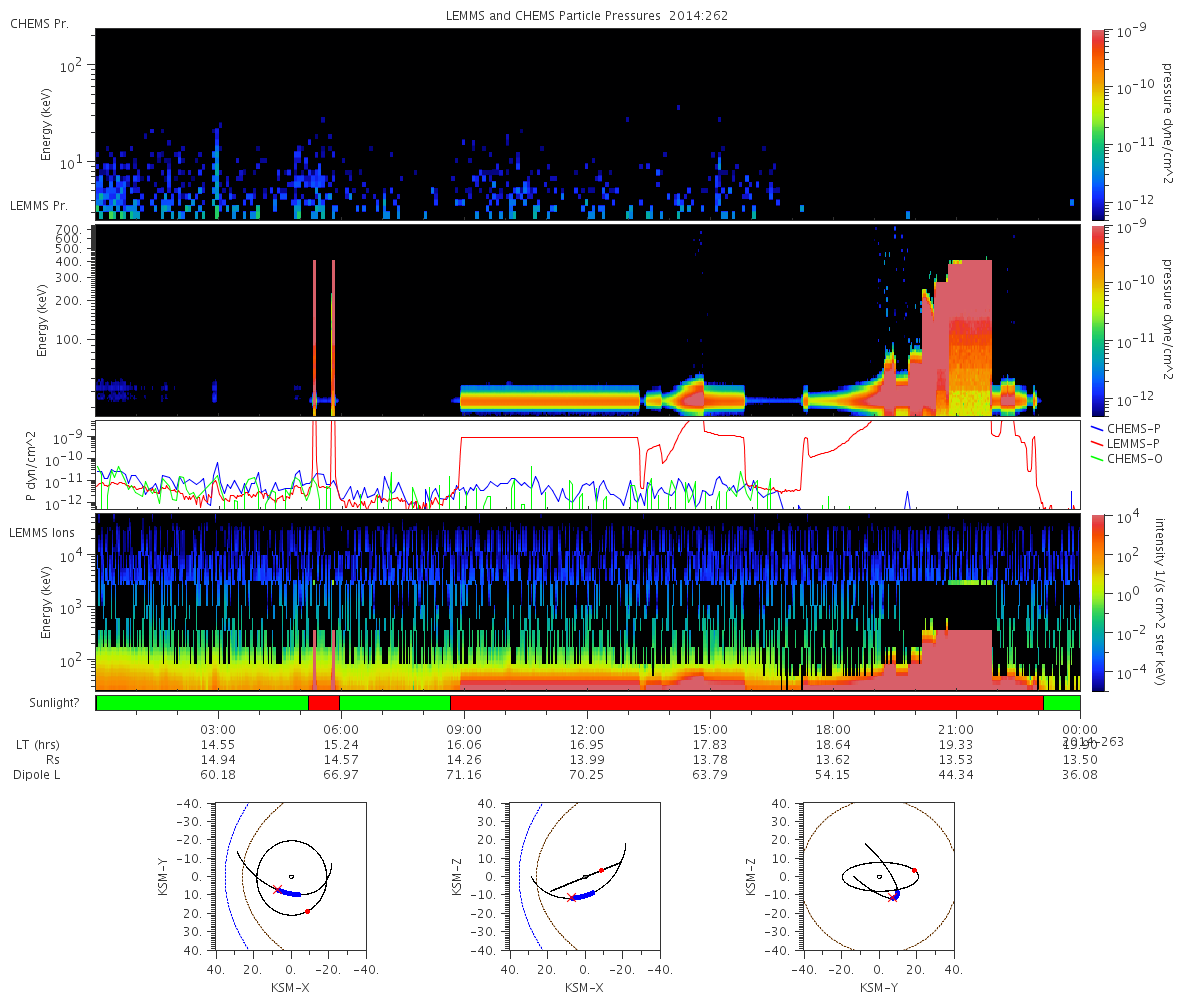1200x1000 pixels.
Task: Click the 12:00 time tick label
Action: pos(587,730)
